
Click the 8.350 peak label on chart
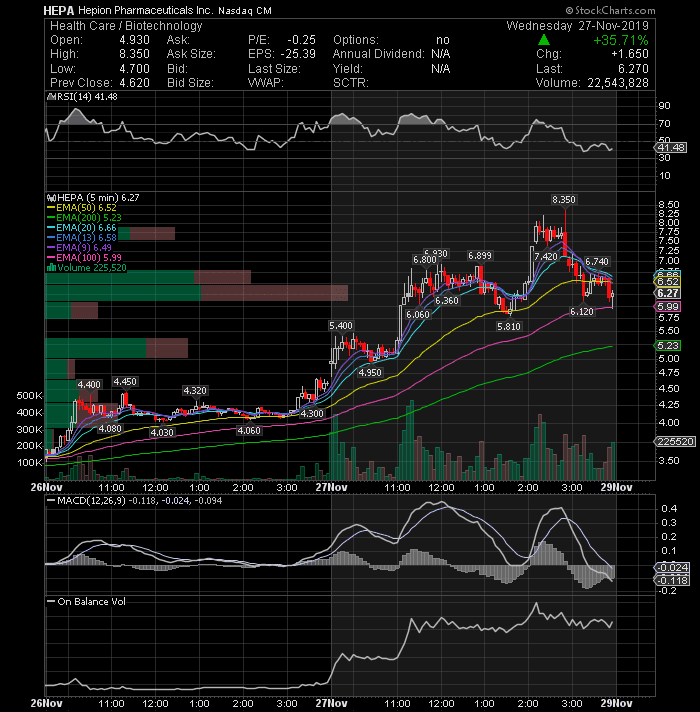(563, 200)
